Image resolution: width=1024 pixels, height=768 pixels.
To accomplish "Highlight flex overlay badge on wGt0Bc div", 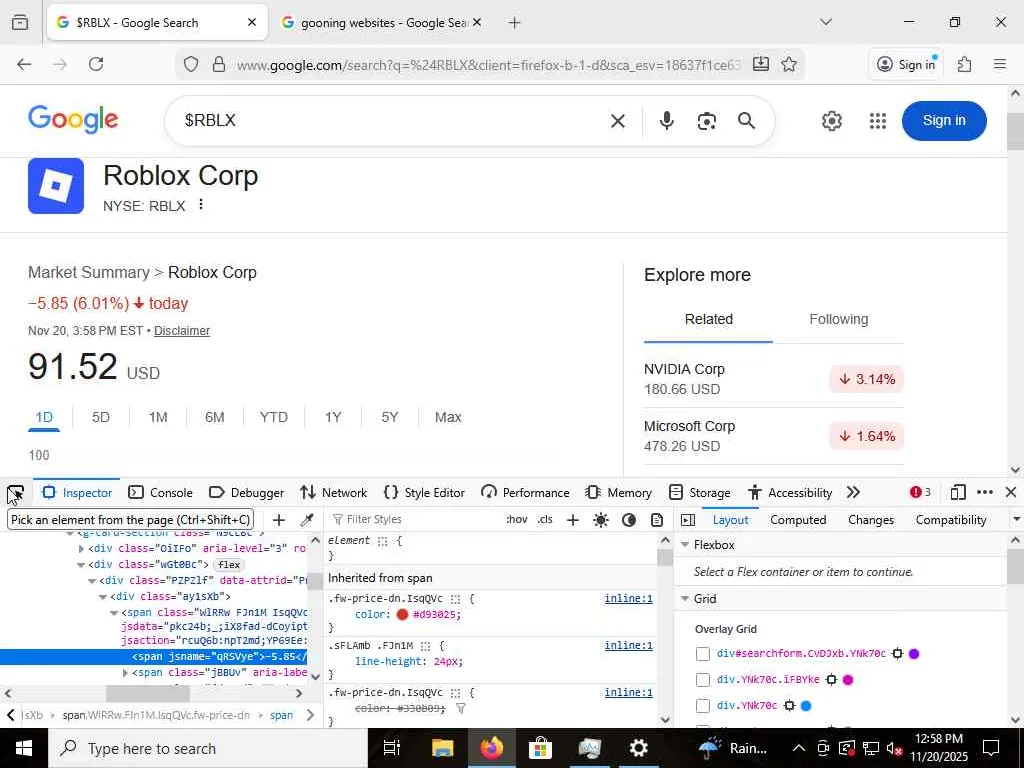I will (x=229, y=565).
